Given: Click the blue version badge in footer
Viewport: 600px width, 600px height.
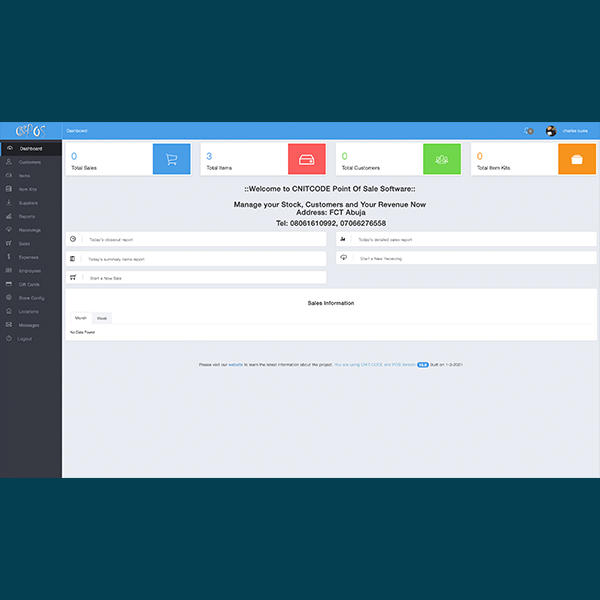Looking at the screenshot, I should (x=422, y=365).
